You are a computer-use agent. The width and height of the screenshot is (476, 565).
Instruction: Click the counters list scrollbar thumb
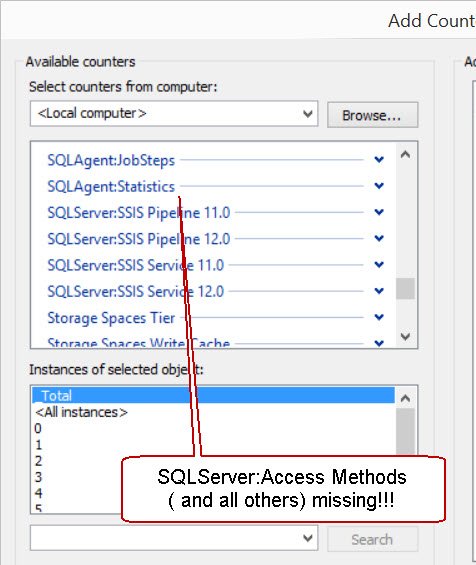pyautogui.click(x=405, y=289)
